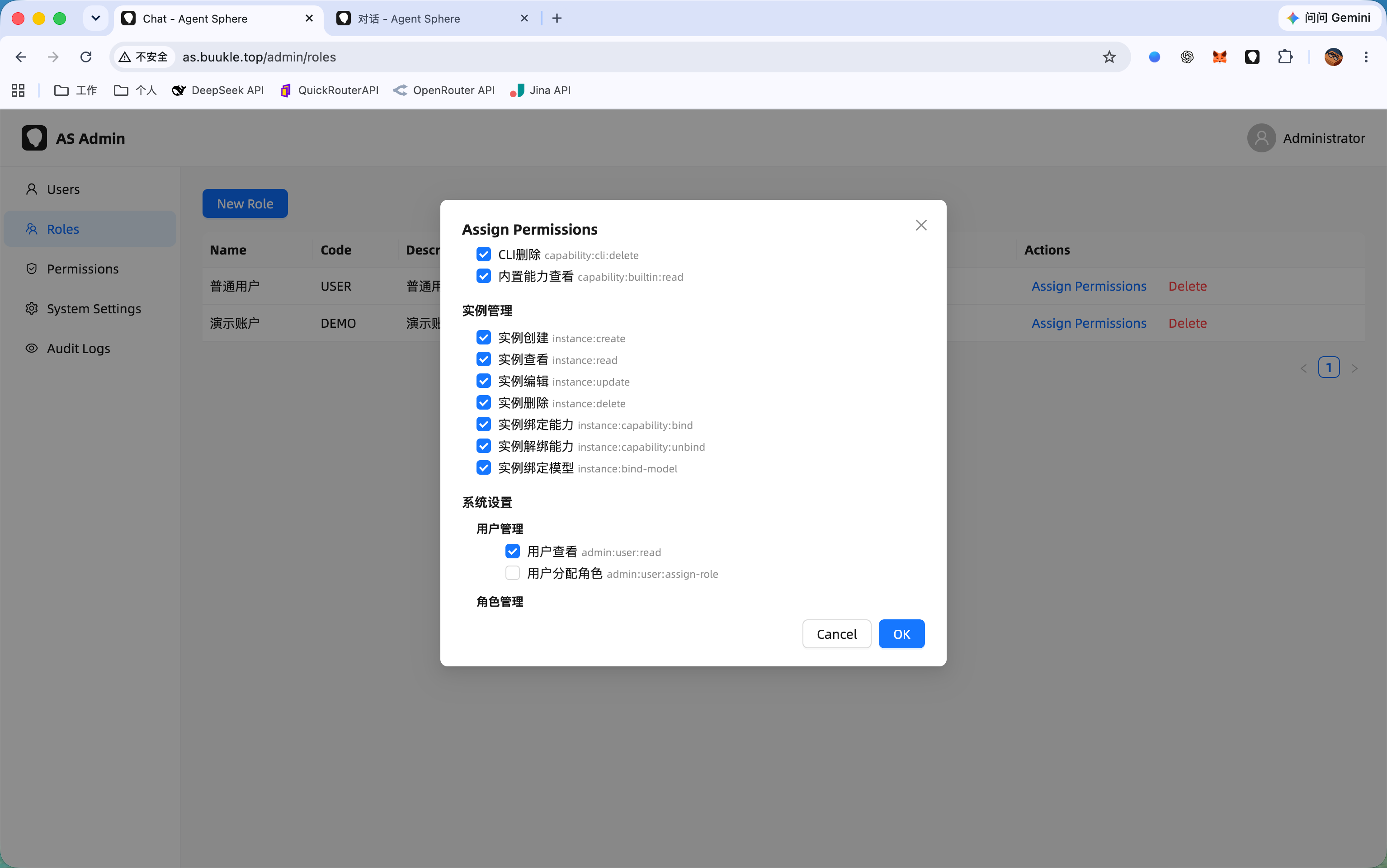Open the Agent Sphere extension icon

click(x=1252, y=57)
